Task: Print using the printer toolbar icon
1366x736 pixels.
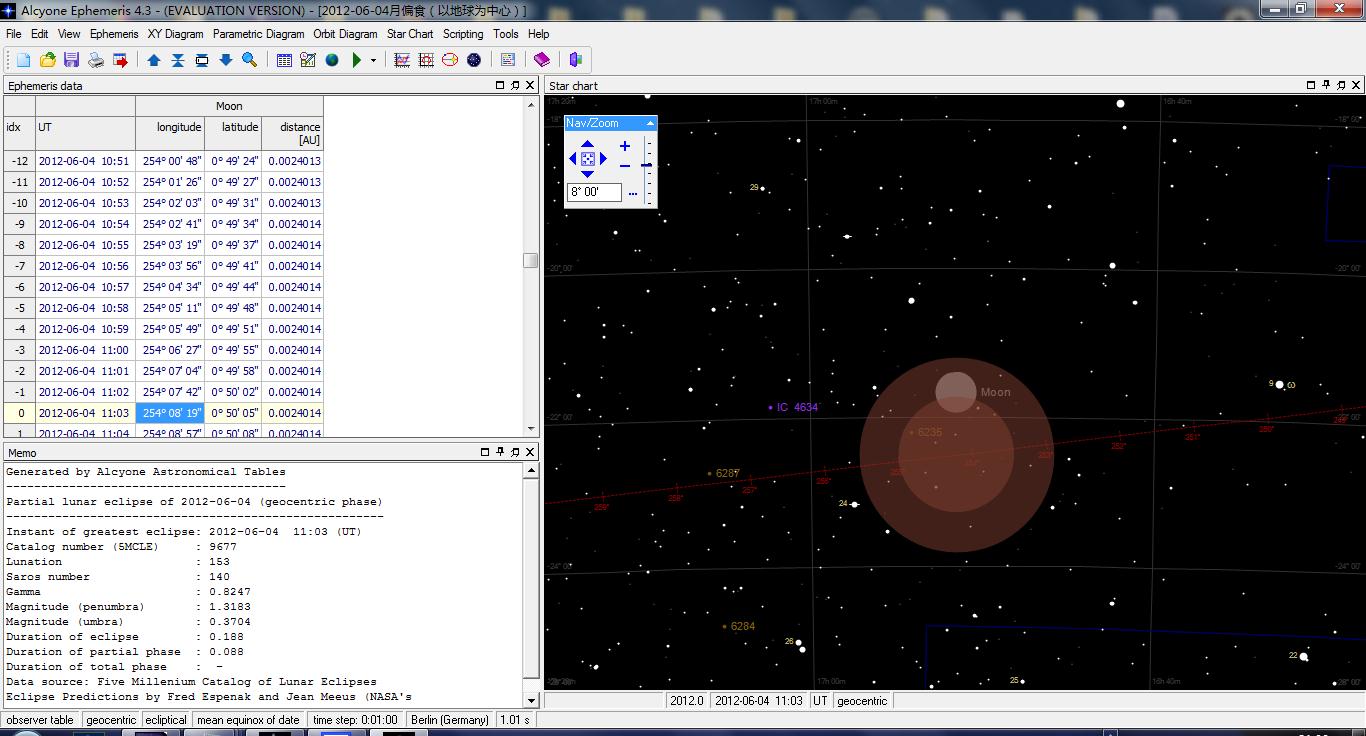Action: pyautogui.click(x=96, y=60)
